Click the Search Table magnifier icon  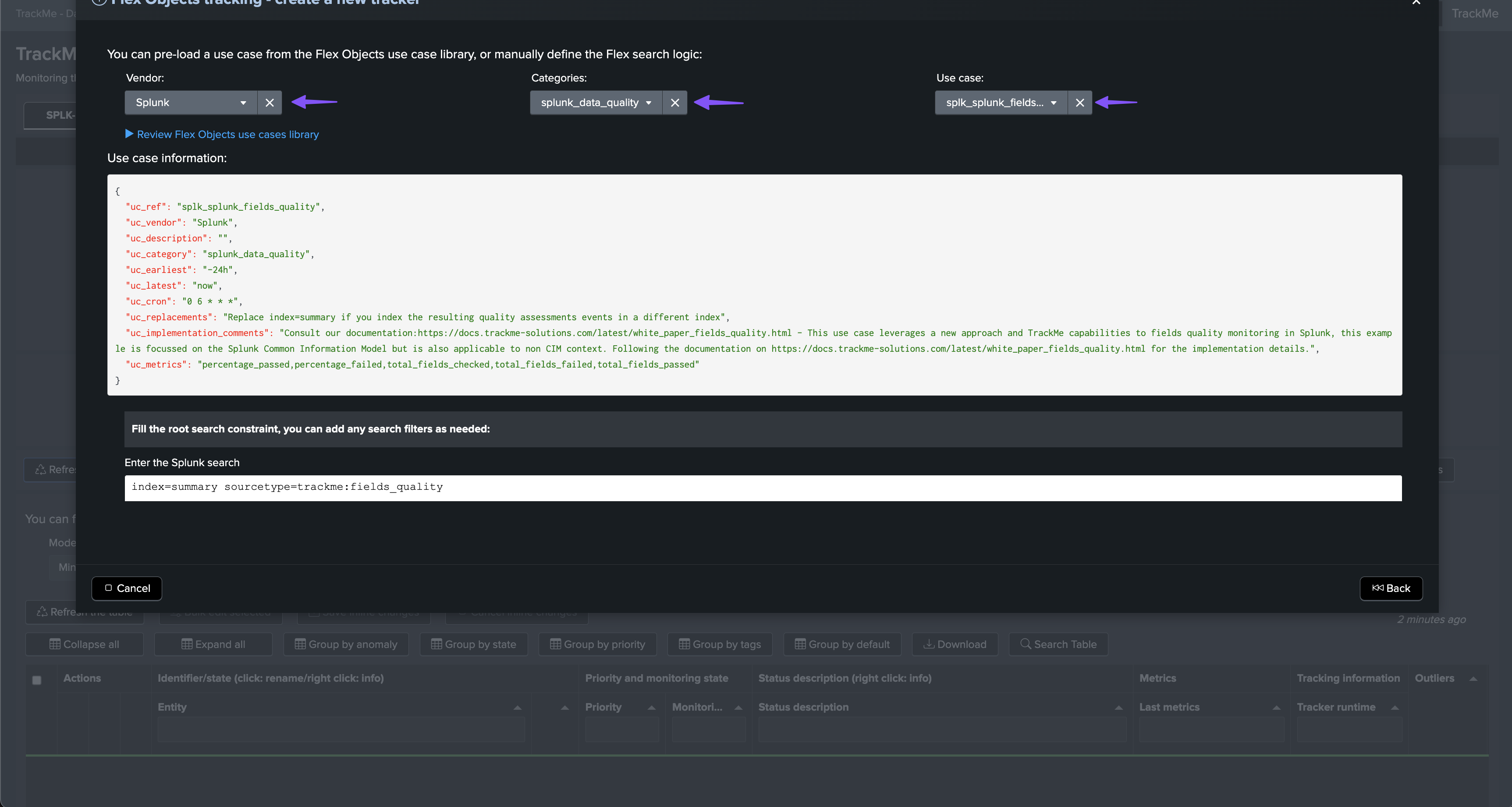[x=1026, y=643]
